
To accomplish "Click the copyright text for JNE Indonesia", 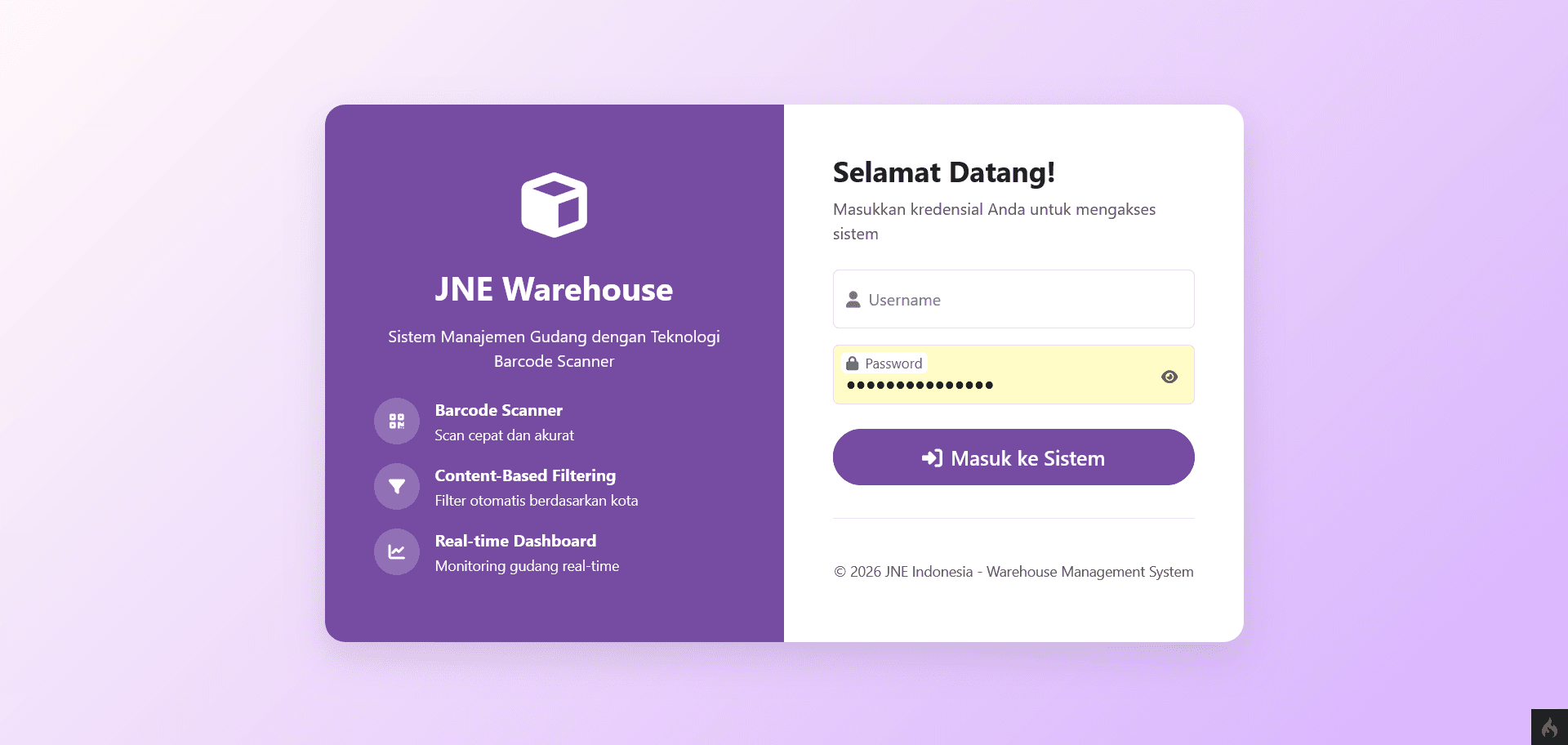I will tap(1013, 572).
